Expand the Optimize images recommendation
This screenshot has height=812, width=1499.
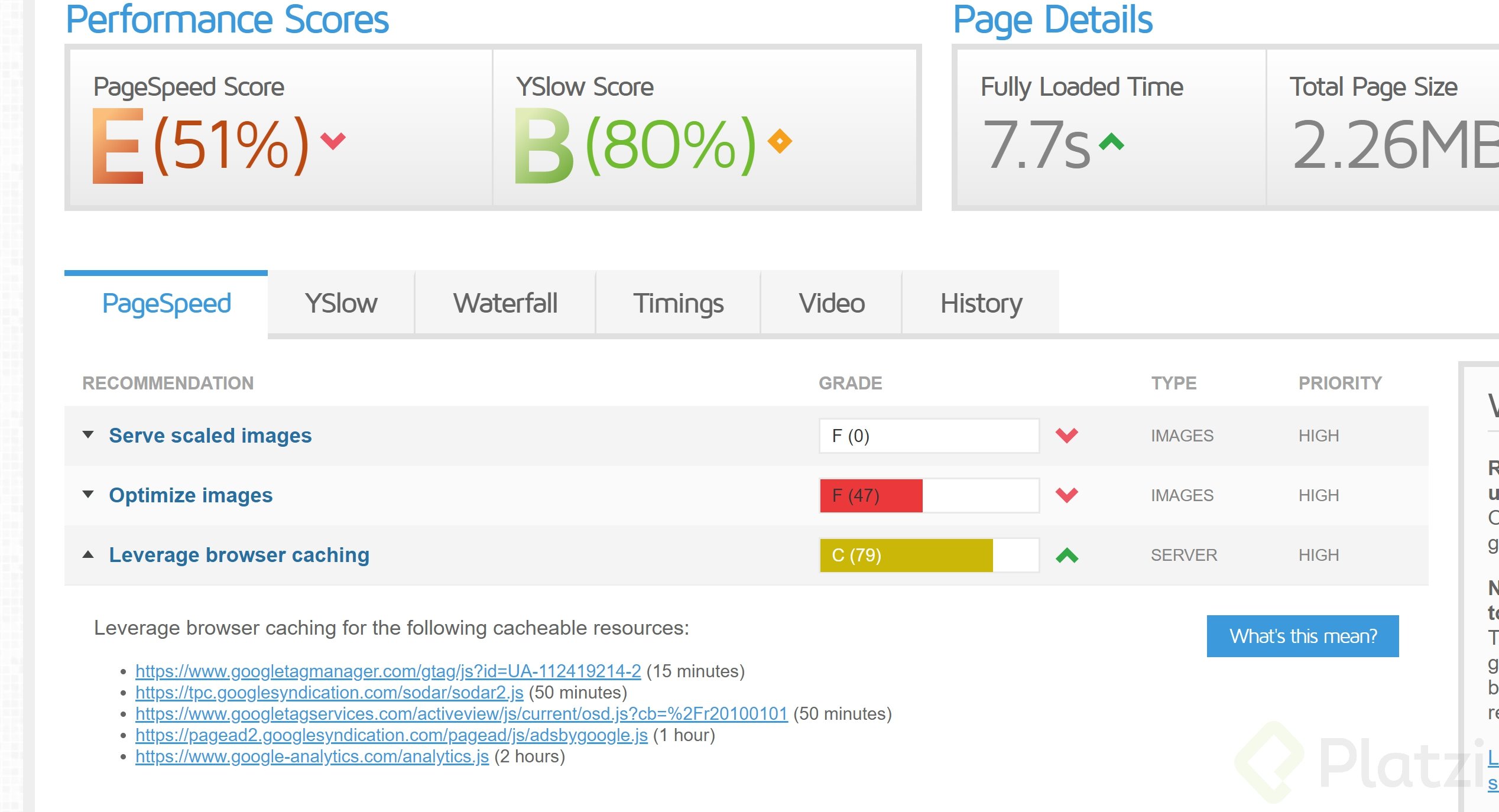tap(88, 495)
